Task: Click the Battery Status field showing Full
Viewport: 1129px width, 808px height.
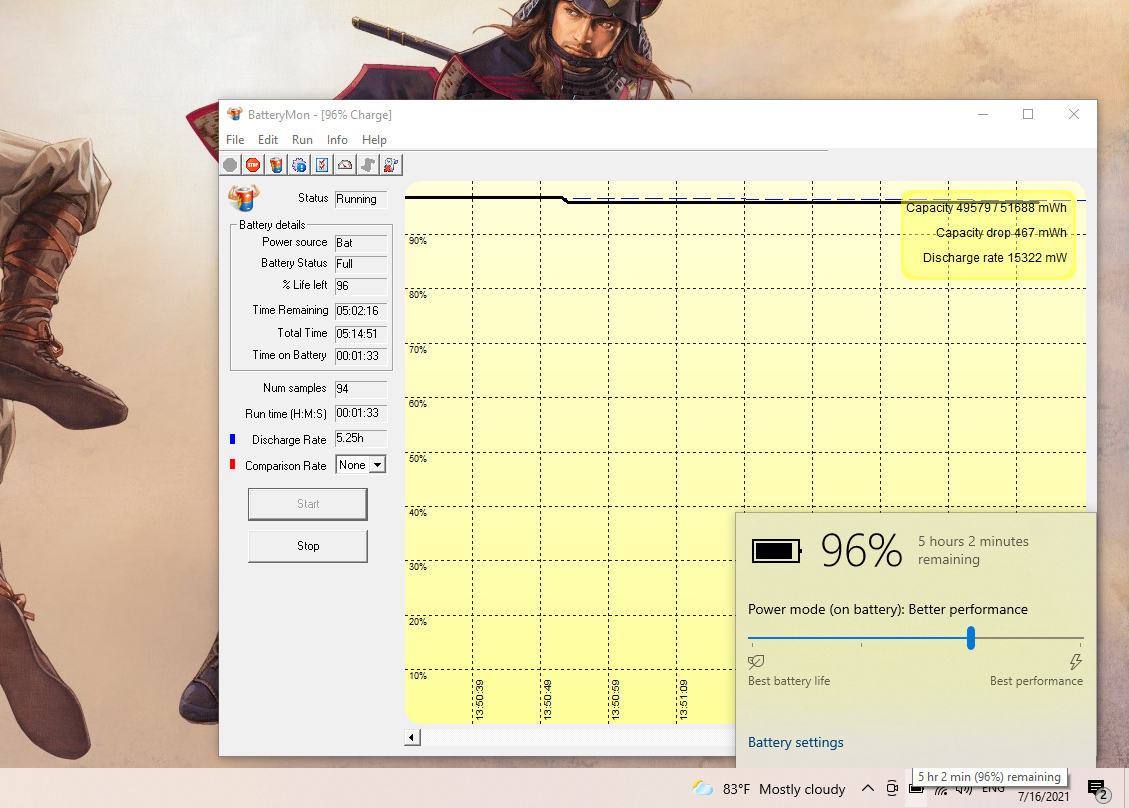Action: [x=361, y=264]
